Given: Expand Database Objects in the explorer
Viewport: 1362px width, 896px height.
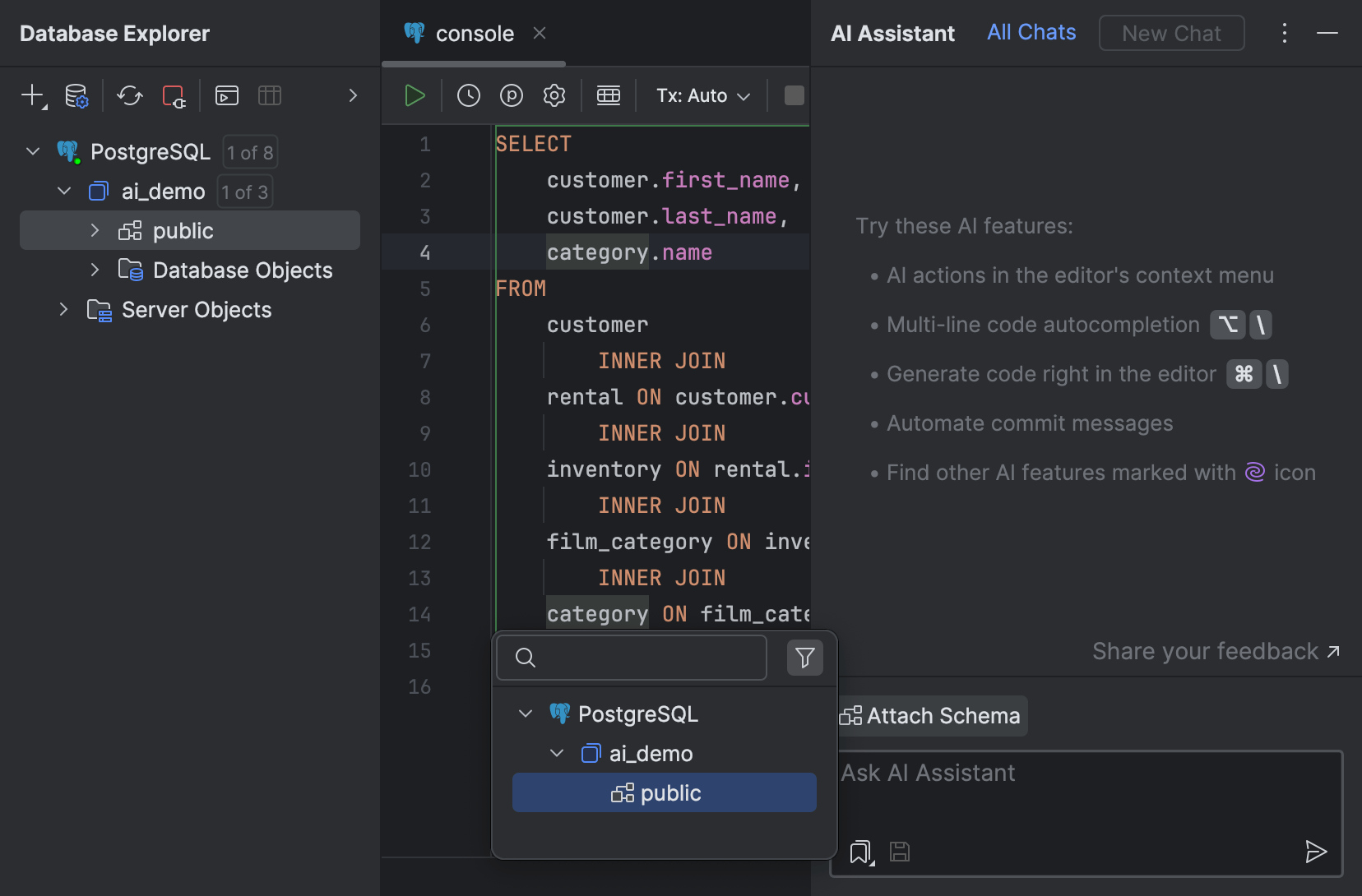Looking at the screenshot, I should (x=95, y=270).
